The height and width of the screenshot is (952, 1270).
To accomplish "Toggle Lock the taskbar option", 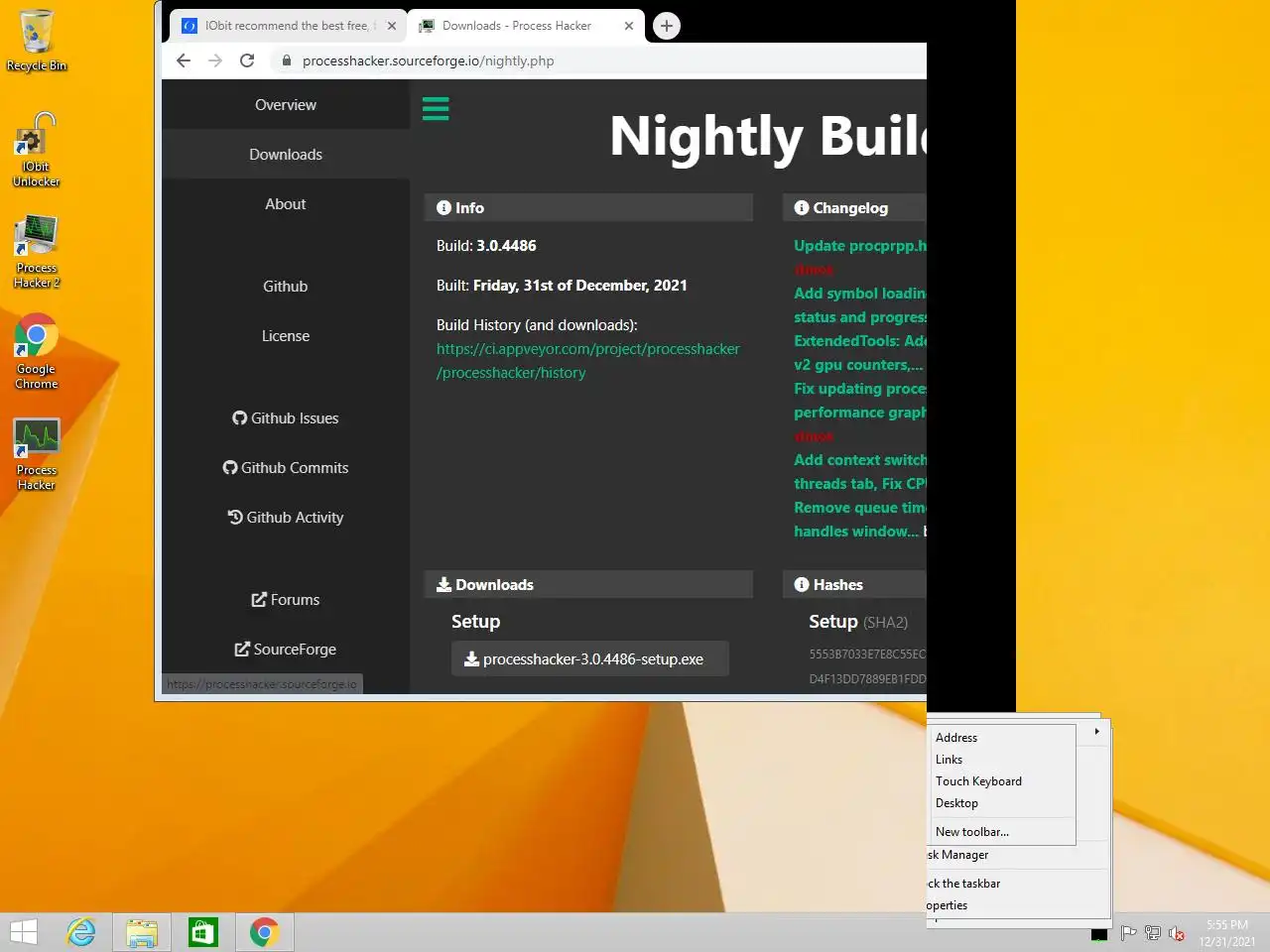I will (x=1017, y=883).
